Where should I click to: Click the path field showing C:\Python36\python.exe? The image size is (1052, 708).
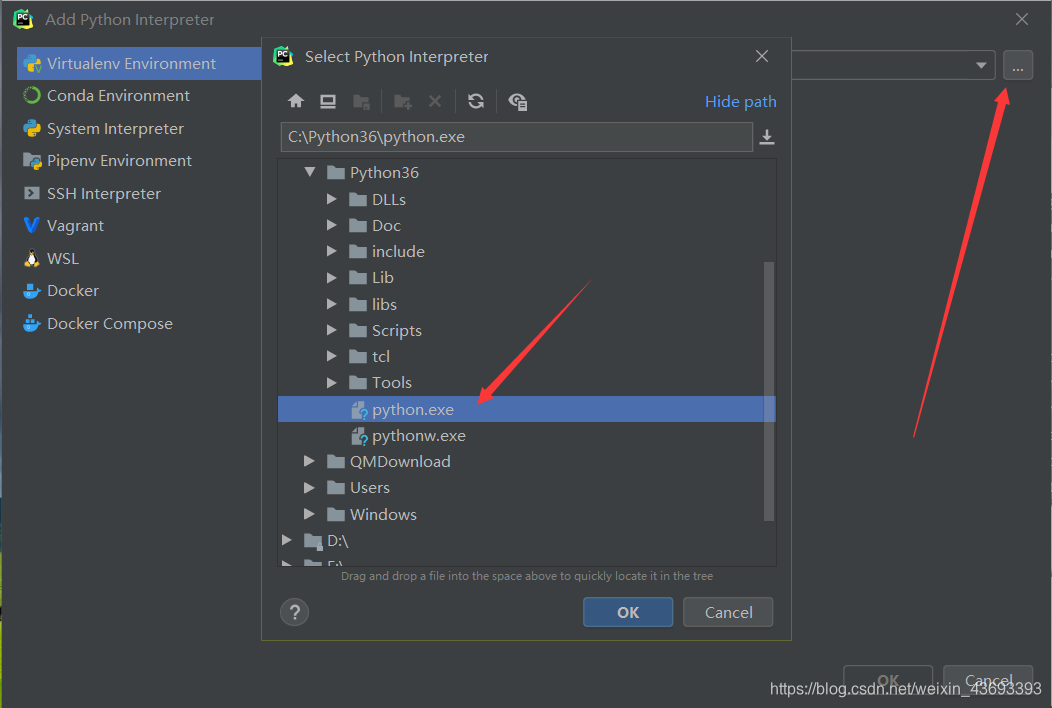(x=517, y=137)
